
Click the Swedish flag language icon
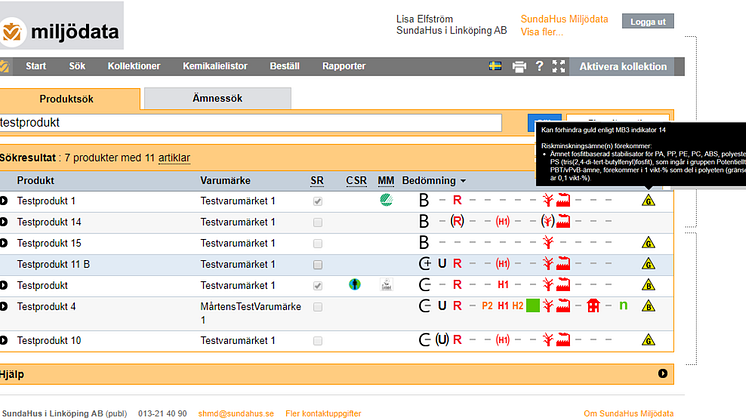(495, 66)
